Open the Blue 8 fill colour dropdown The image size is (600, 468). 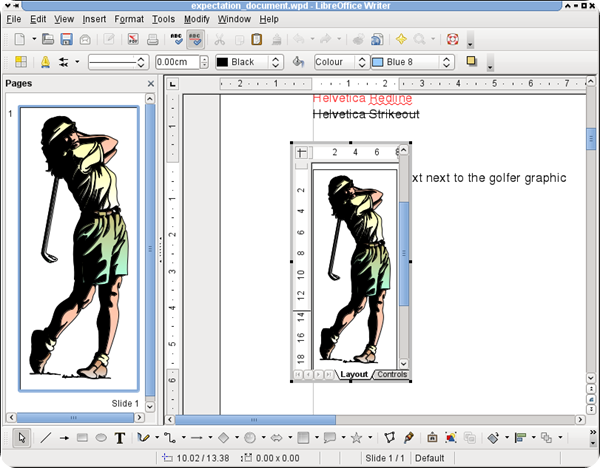[x=412, y=62]
